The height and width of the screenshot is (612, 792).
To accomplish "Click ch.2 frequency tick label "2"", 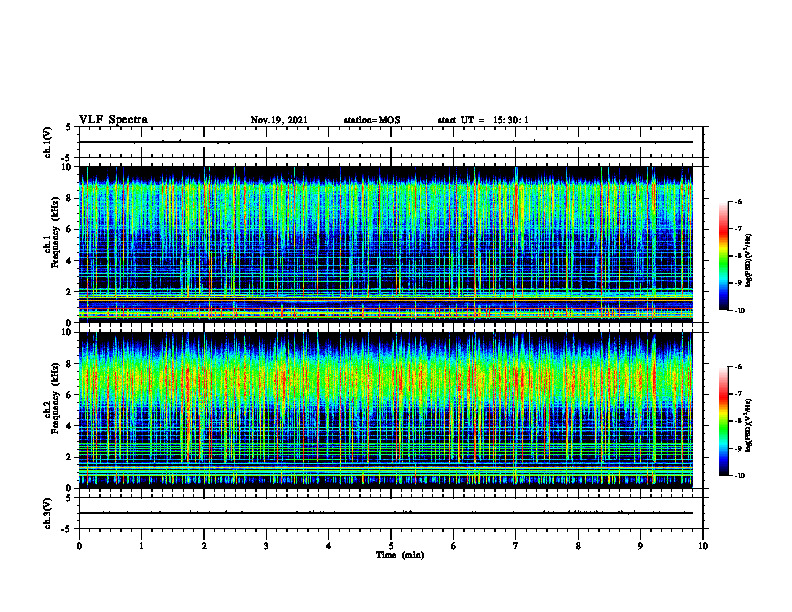I will [69, 457].
